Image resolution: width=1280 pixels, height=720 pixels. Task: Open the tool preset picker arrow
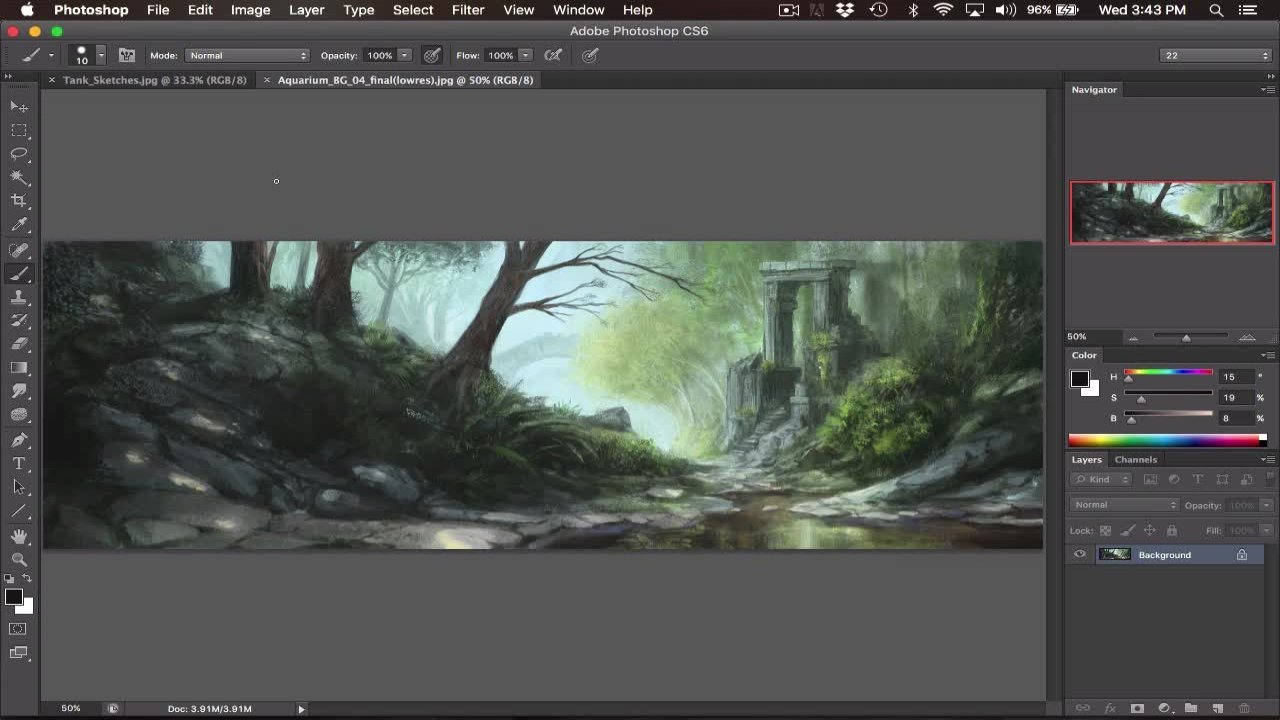(51, 55)
